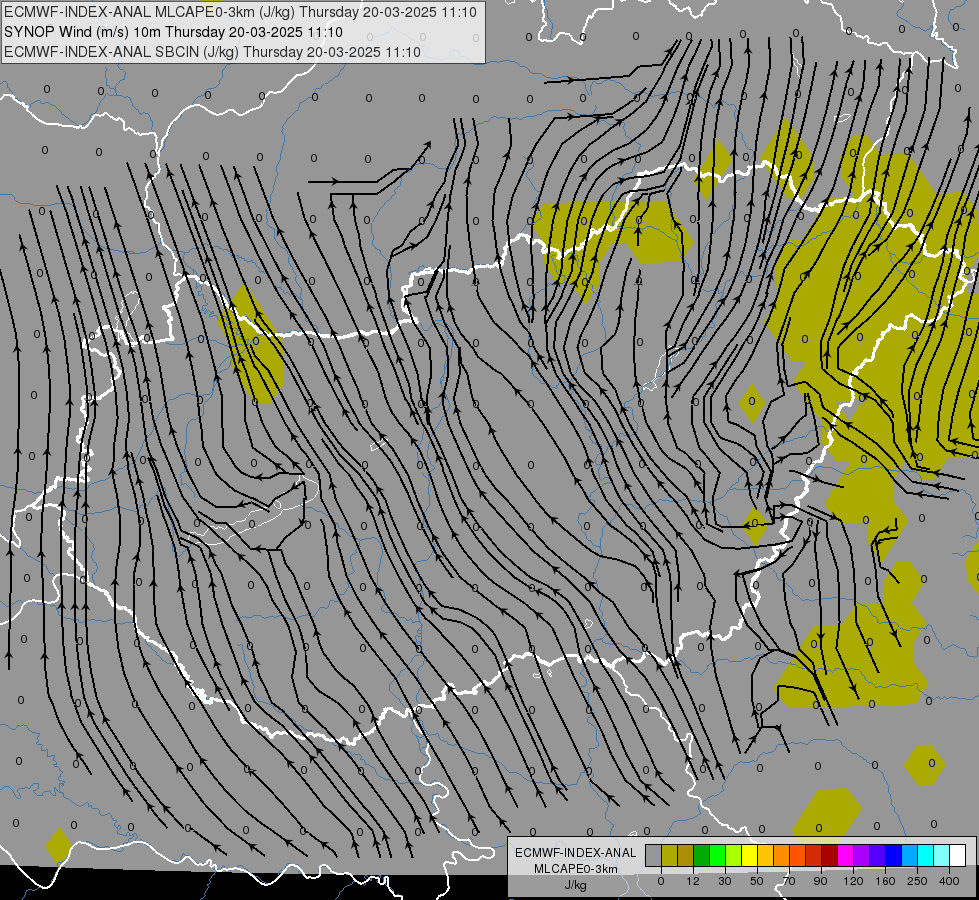Click the SYNOP Wind 10m title line

[174, 32]
